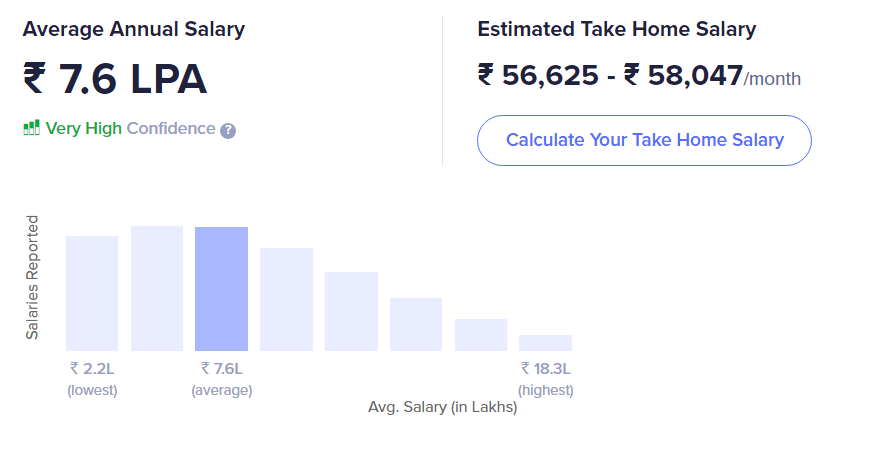Click the seventh bar in the salary histogram
This screenshot has height=457, width=883.
coord(481,335)
